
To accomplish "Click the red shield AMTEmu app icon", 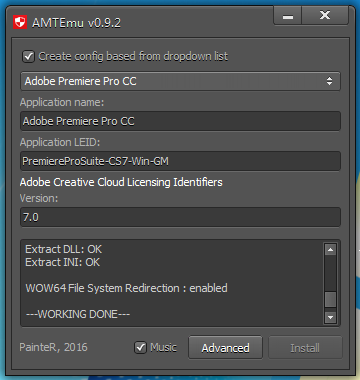I will pyautogui.click(x=20, y=23).
